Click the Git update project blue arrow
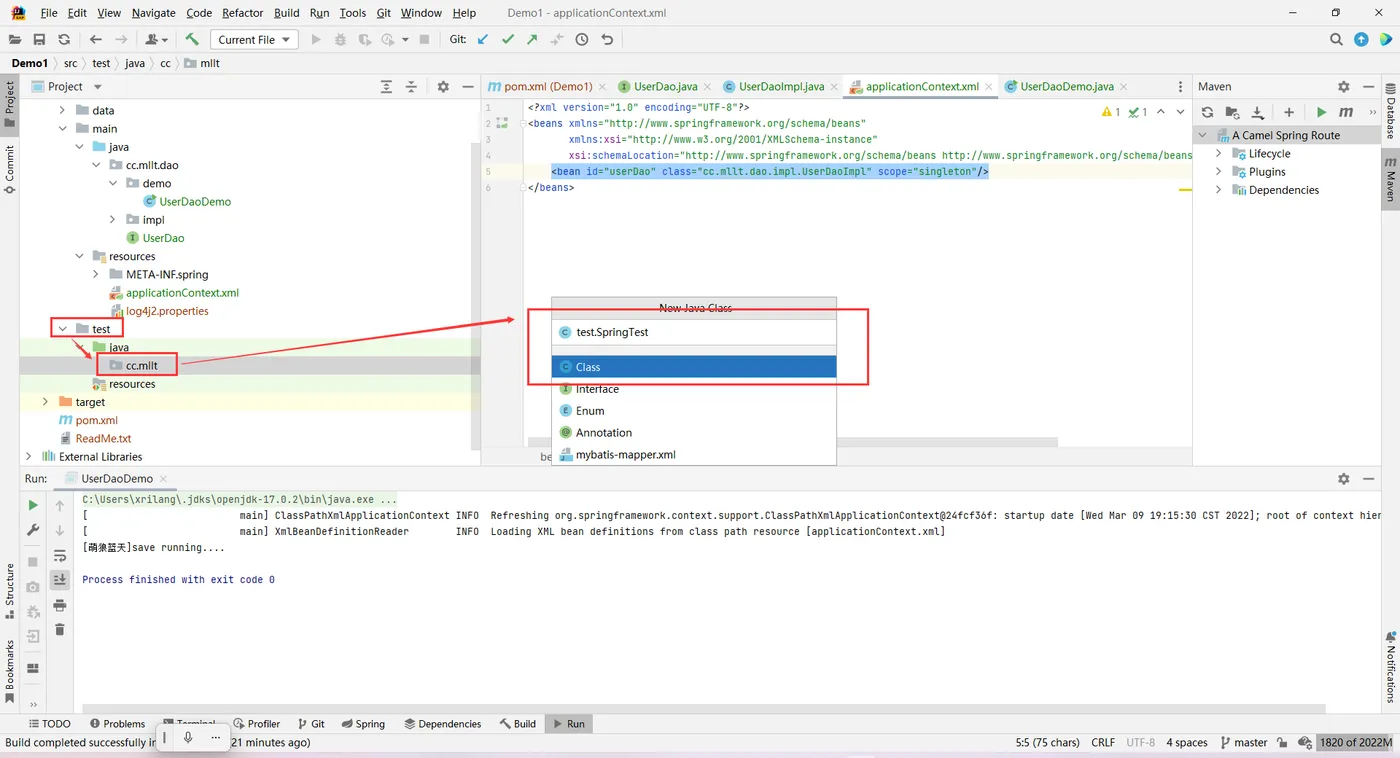 [x=484, y=39]
